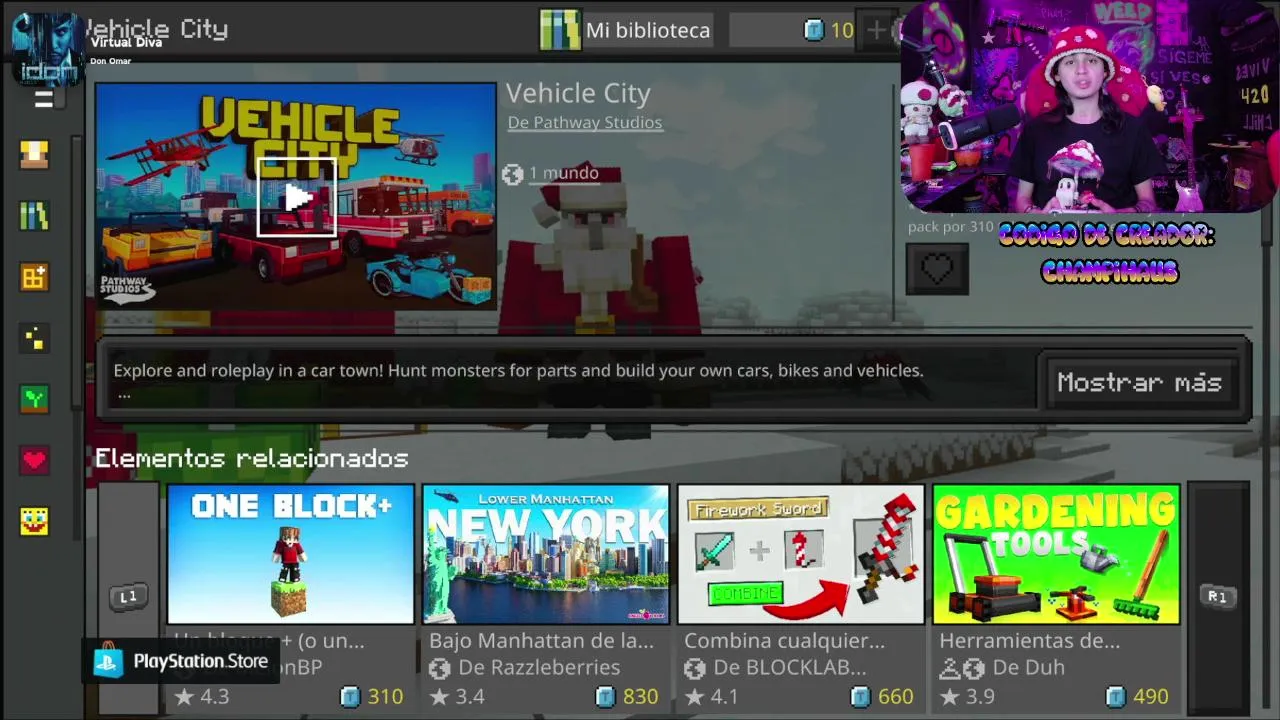Image resolution: width=1280 pixels, height=720 pixels.
Task: Add Vehicle City to wishlist heart
Action: pyautogui.click(x=937, y=269)
